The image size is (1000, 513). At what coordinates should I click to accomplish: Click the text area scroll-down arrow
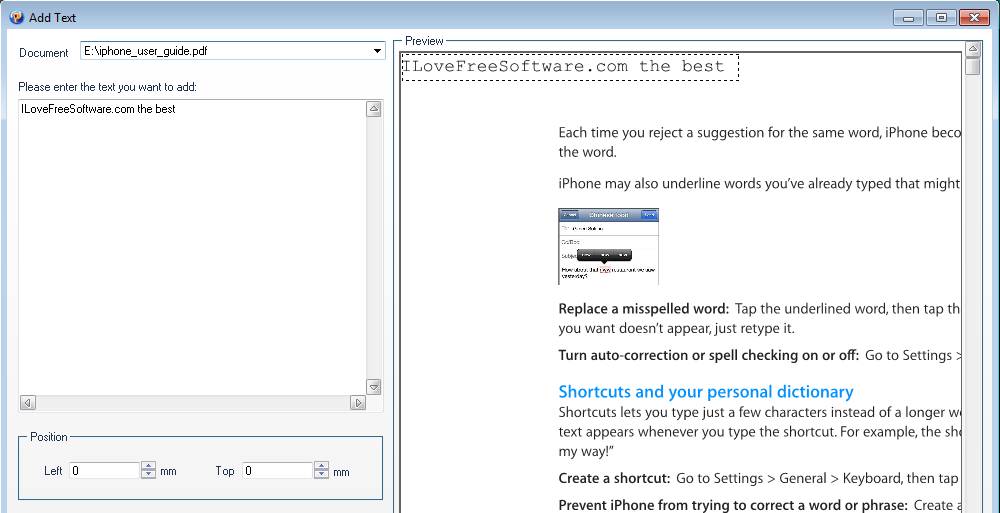pos(374,387)
